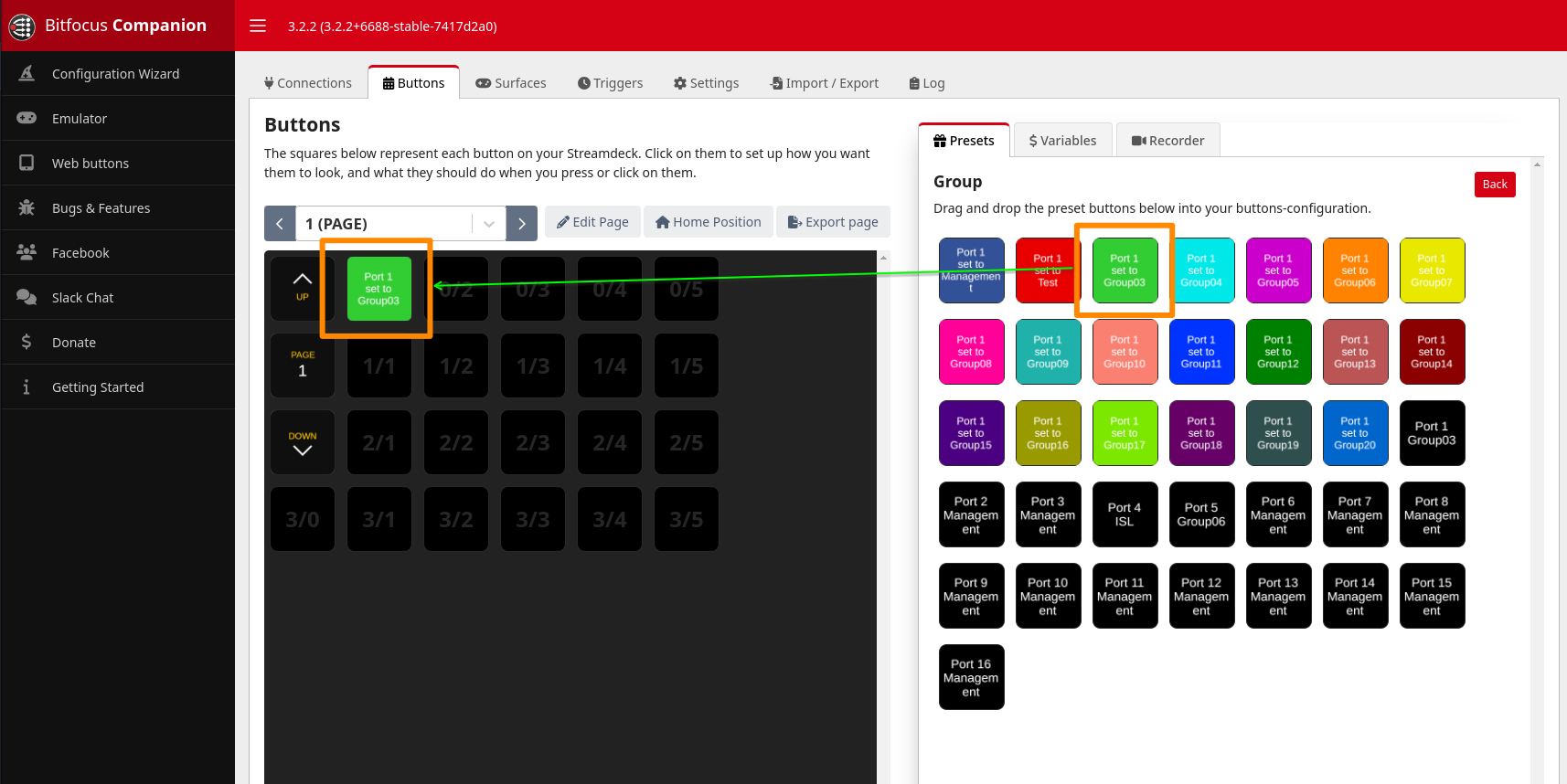Open Configuration Wizard from sidebar

coord(116,74)
